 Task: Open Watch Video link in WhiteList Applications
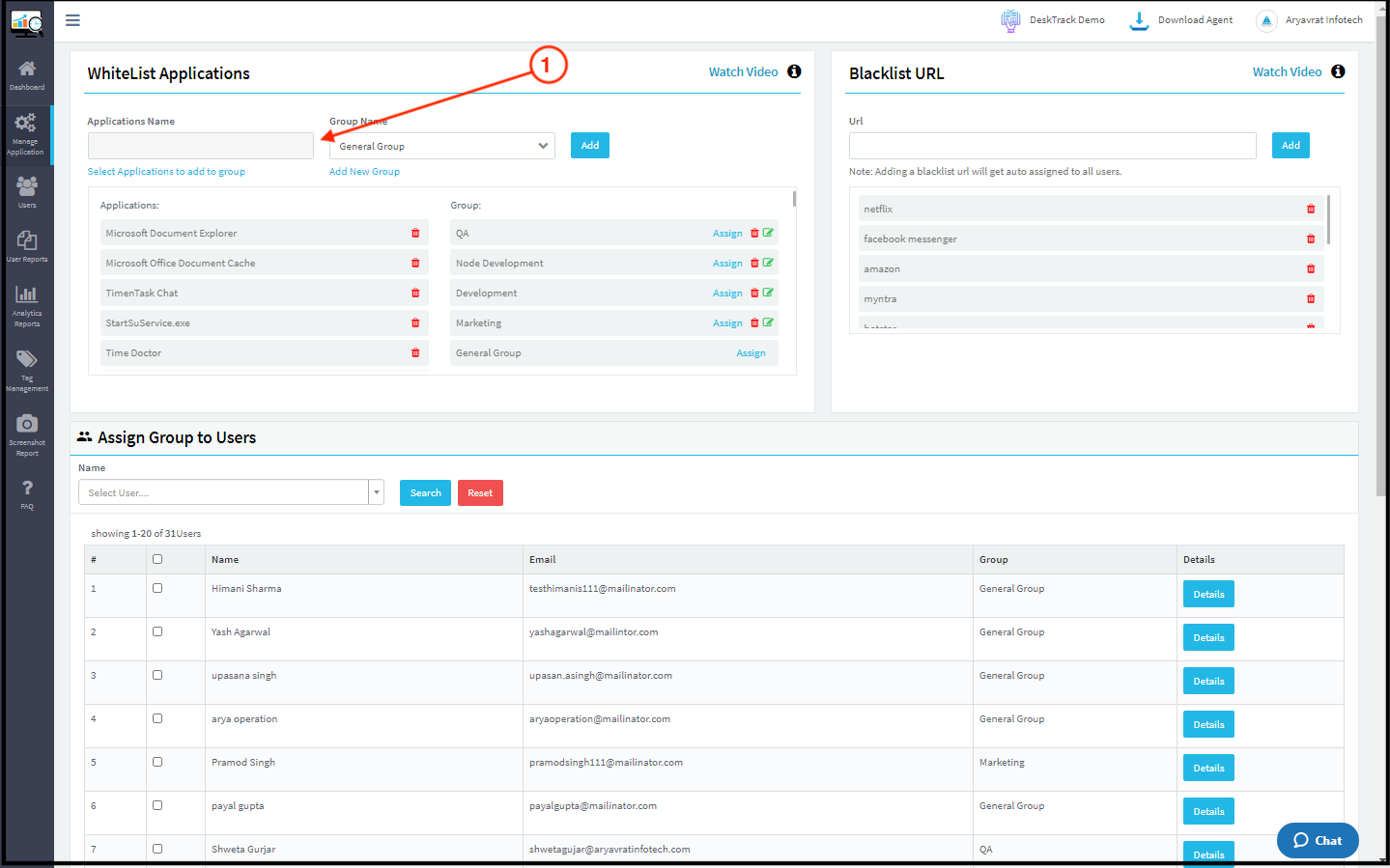point(743,71)
